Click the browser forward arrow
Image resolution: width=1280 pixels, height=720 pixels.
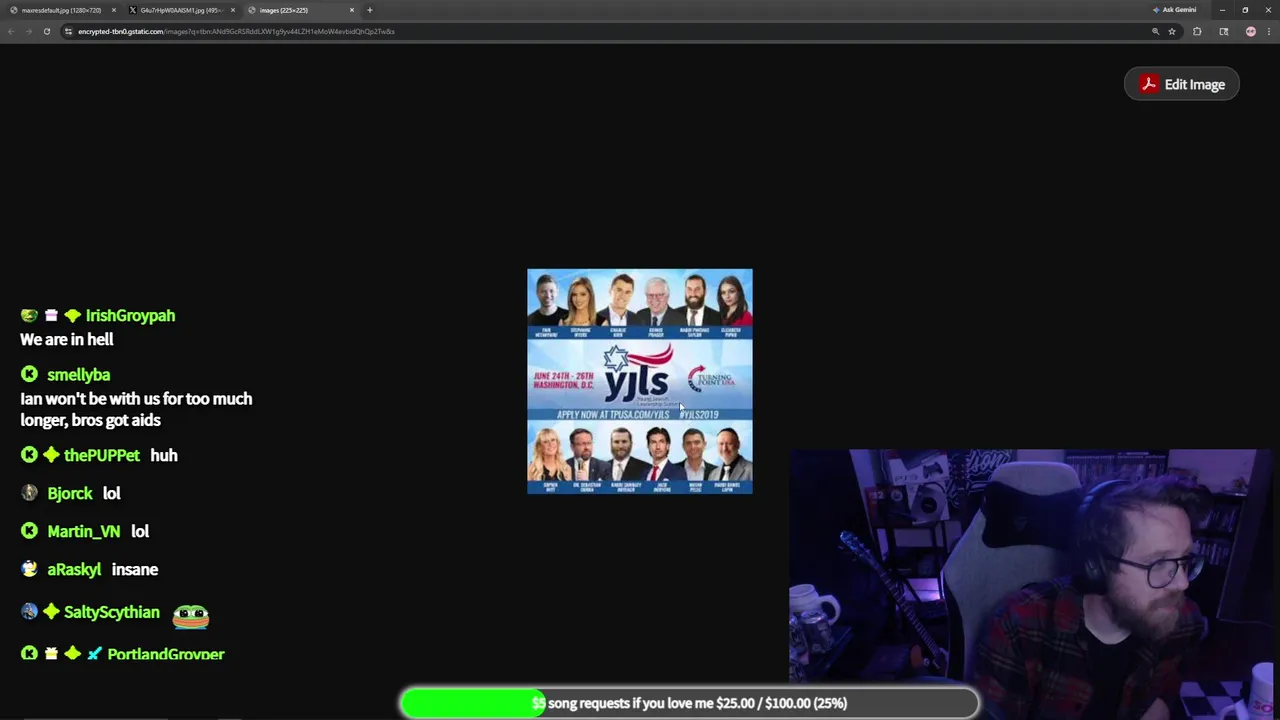(x=29, y=31)
